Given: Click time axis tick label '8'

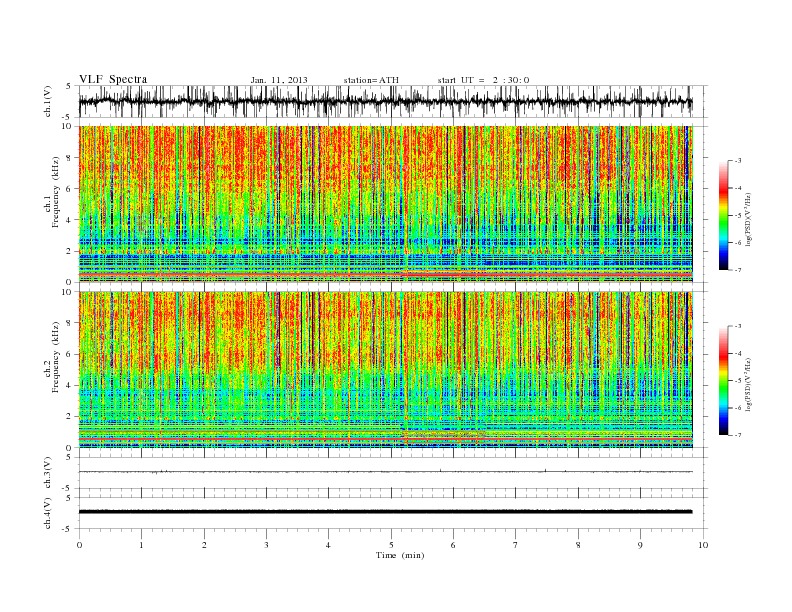Looking at the screenshot, I should 578,545.
